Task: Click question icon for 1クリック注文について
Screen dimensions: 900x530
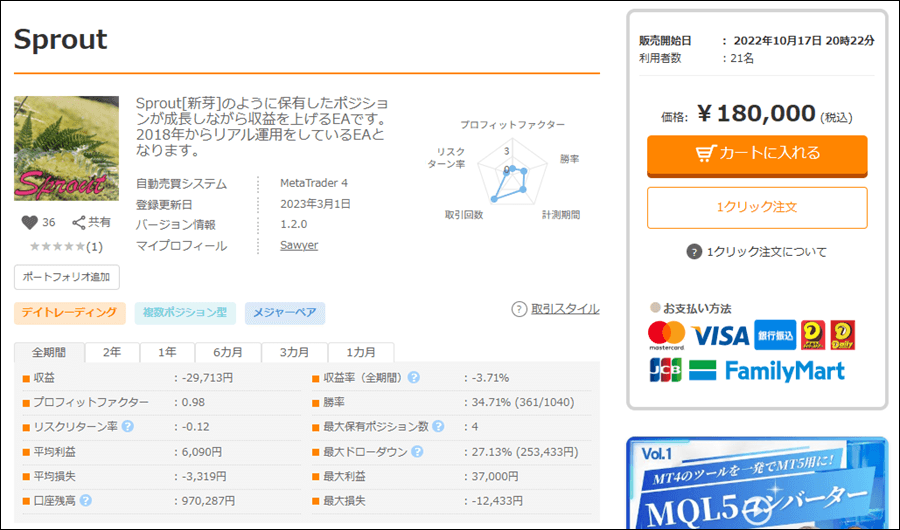Action: [x=694, y=252]
